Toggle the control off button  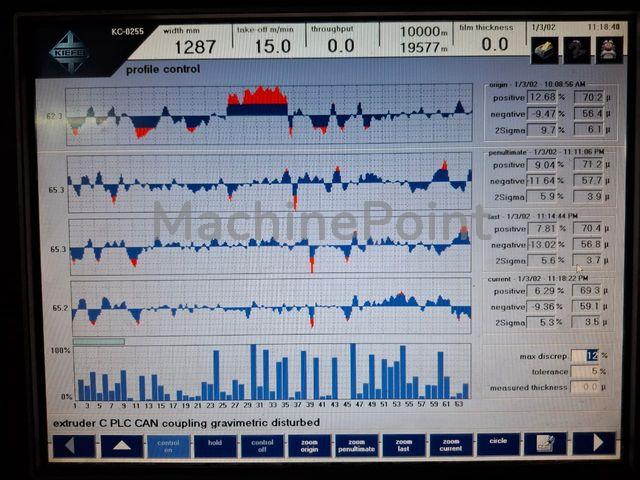tap(262, 446)
